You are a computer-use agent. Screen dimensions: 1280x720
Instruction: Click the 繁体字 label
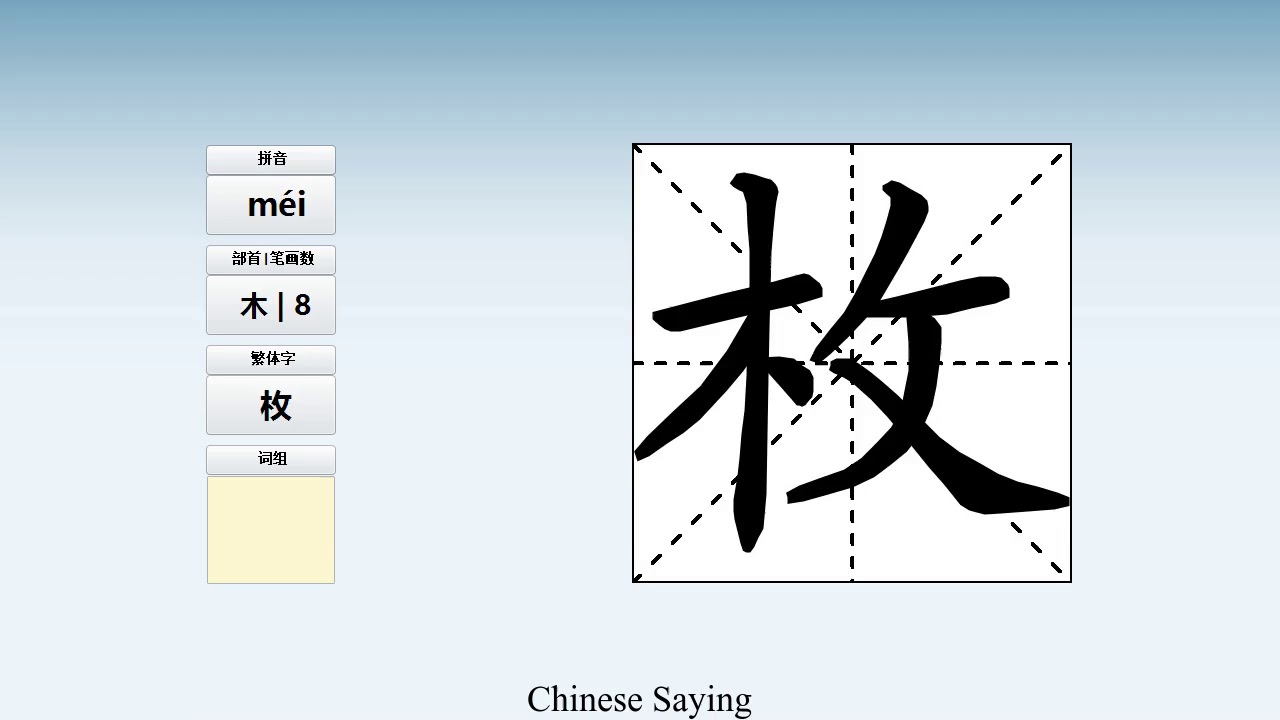[x=271, y=359]
